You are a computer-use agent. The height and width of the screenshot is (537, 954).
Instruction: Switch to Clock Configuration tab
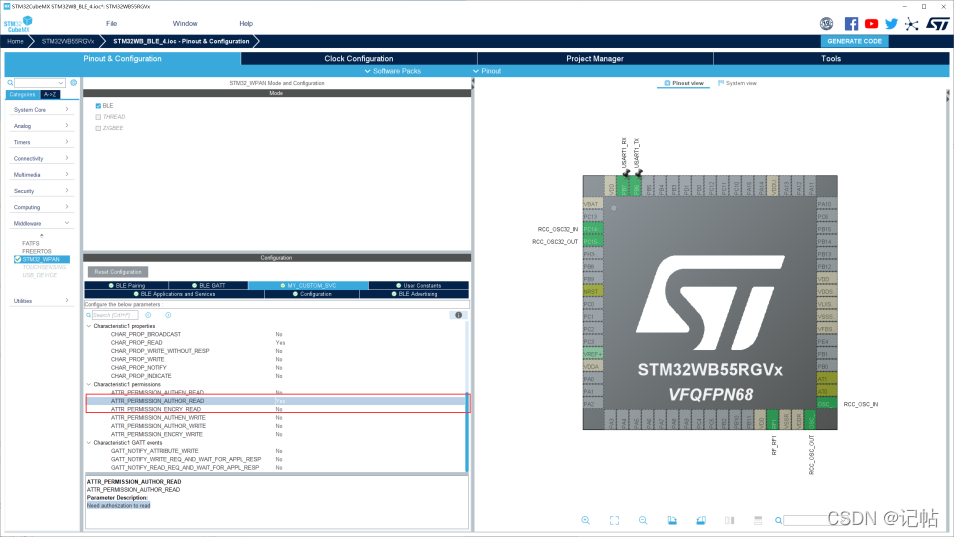click(x=359, y=58)
